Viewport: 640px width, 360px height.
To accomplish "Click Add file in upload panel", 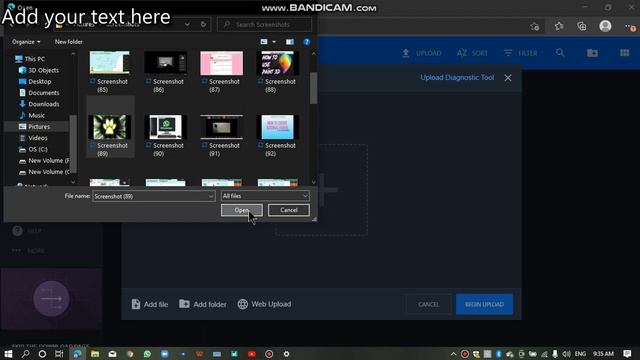I will point(150,304).
